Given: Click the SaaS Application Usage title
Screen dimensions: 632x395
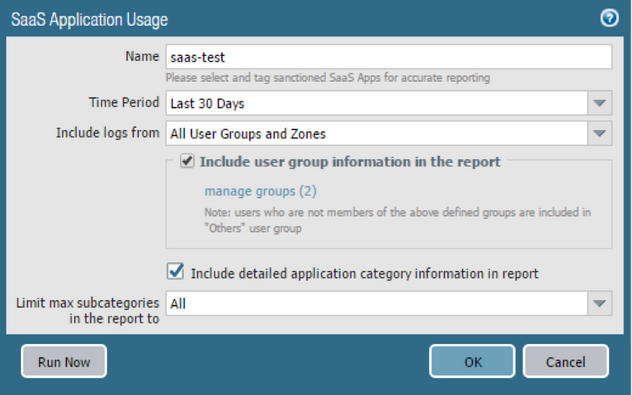Looking at the screenshot, I should (x=89, y=20).
